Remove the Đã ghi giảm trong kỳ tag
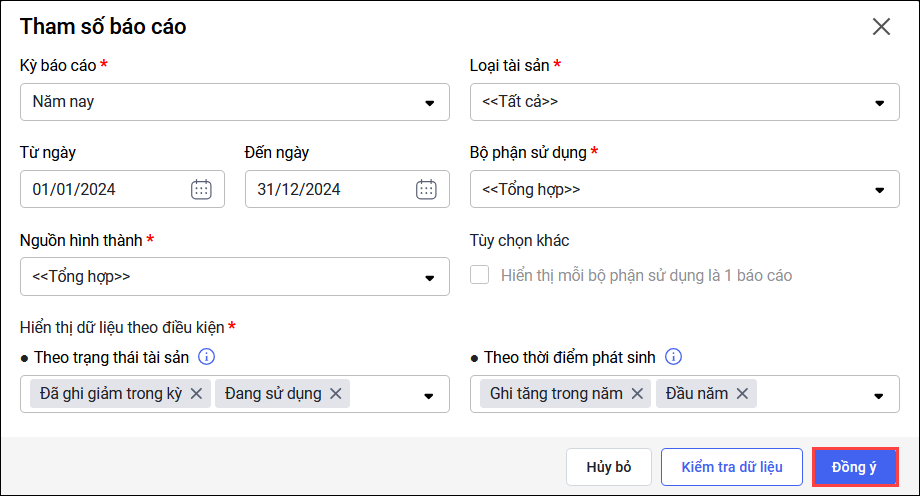This screenshot has height=496, width=920. click(196, 394)
